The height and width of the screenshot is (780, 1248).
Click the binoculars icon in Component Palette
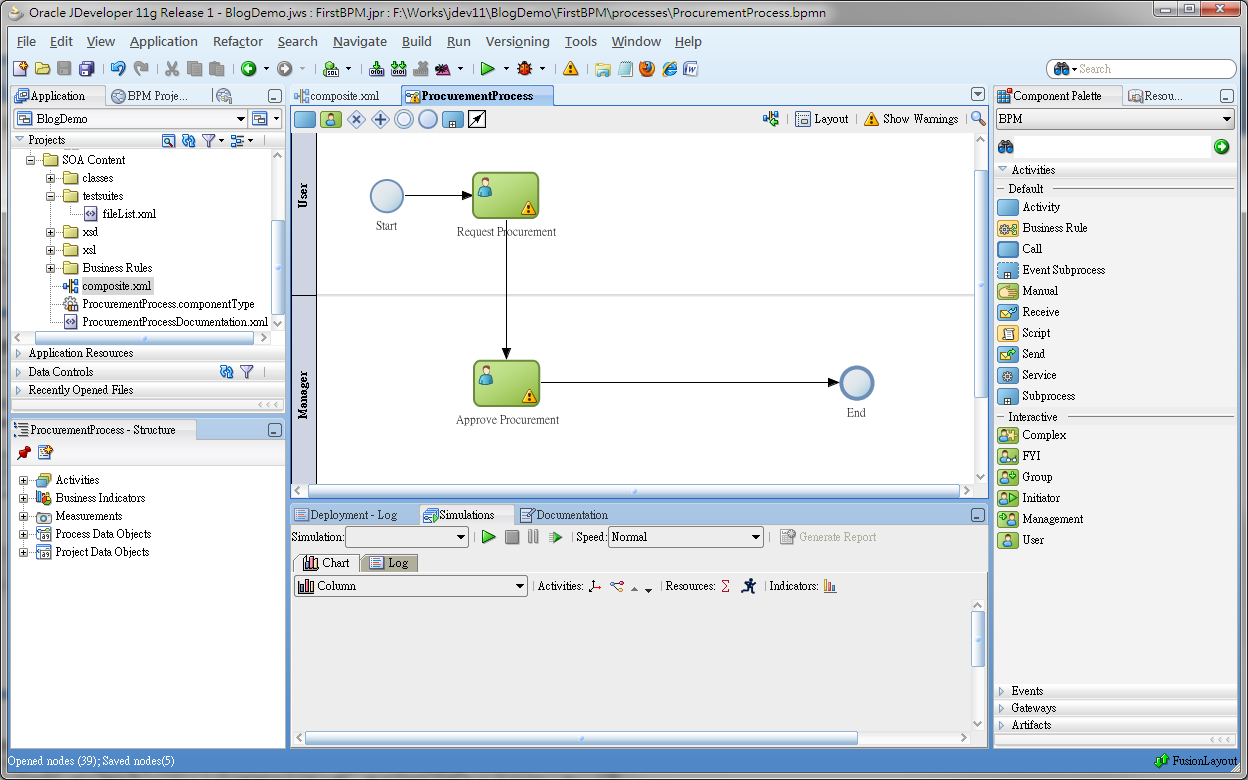pos(1006,147)
